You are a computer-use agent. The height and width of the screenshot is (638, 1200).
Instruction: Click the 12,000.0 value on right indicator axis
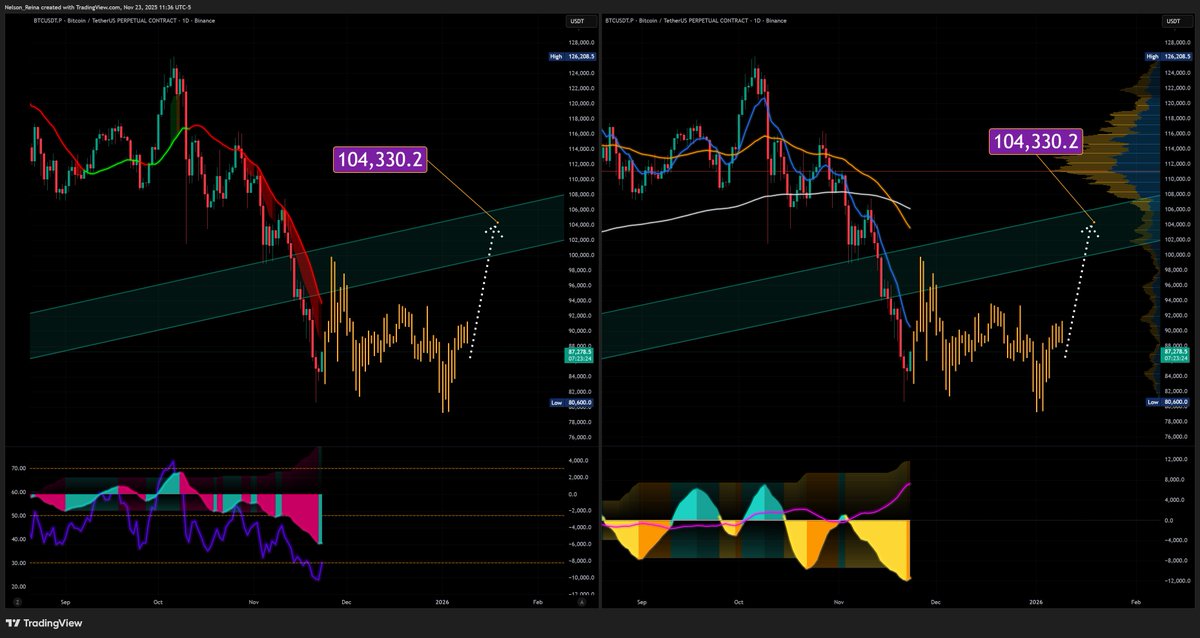1176,459
